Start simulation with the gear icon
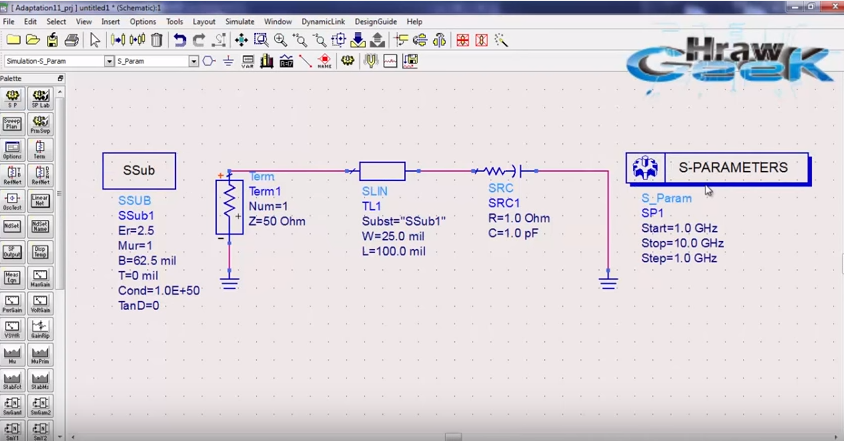The height and width of the screenshot is (441, 844). point(348,61)
